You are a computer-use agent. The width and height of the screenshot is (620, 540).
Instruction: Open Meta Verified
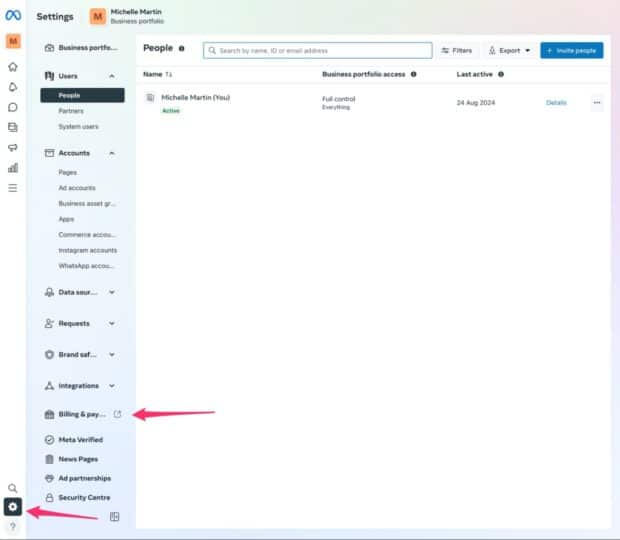(74, 440)
